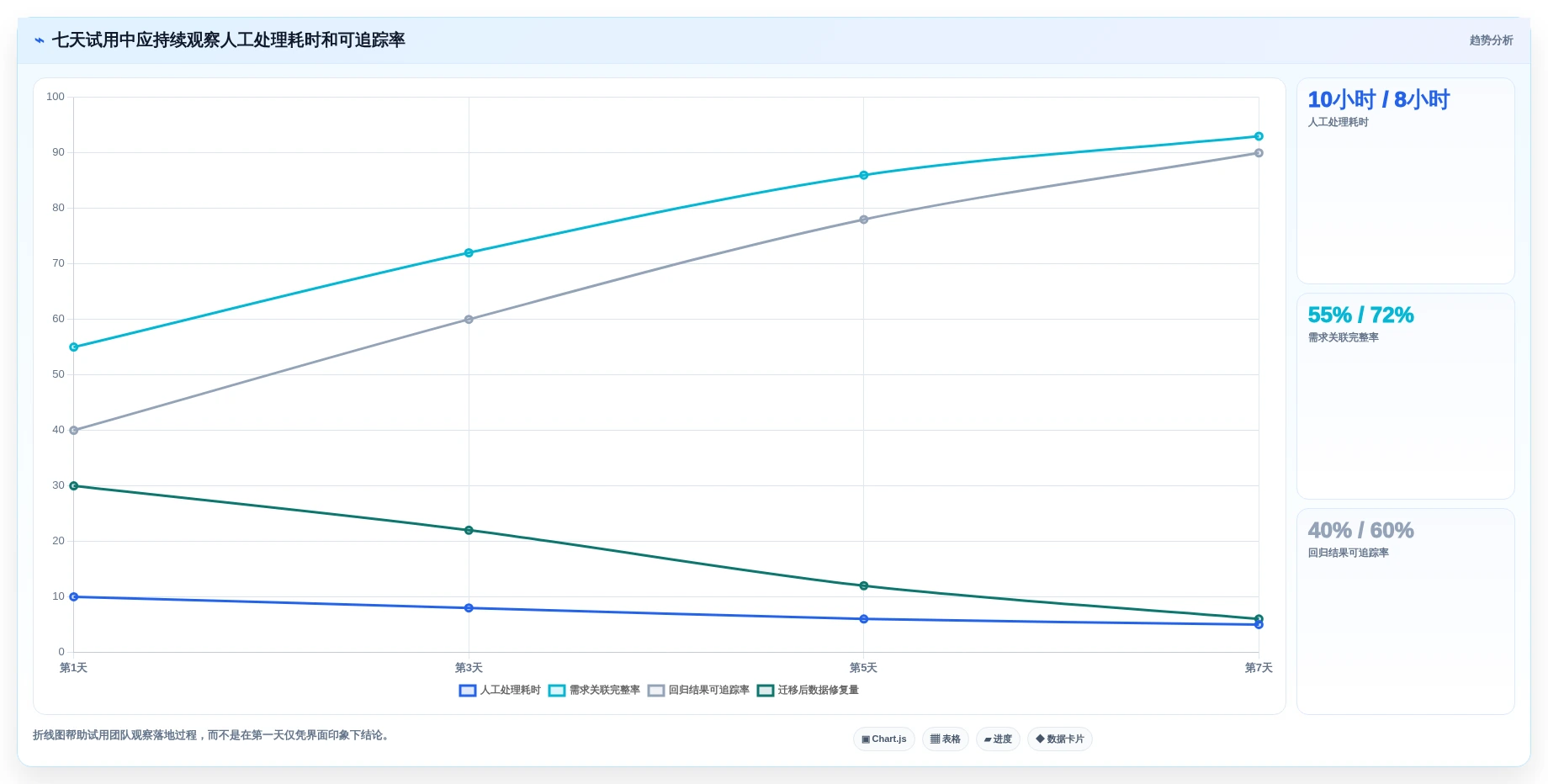This screenshot has height=784, width=1548.
Task: Click the 表格 tag
Action: 946,739
